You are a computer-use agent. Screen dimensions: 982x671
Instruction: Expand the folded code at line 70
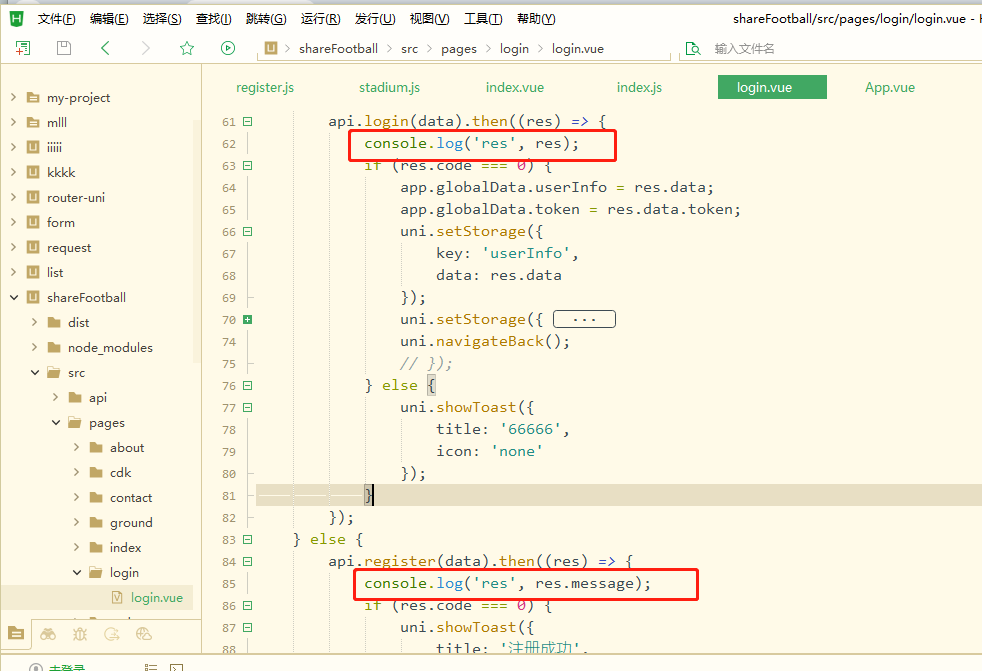pos(247,320)
